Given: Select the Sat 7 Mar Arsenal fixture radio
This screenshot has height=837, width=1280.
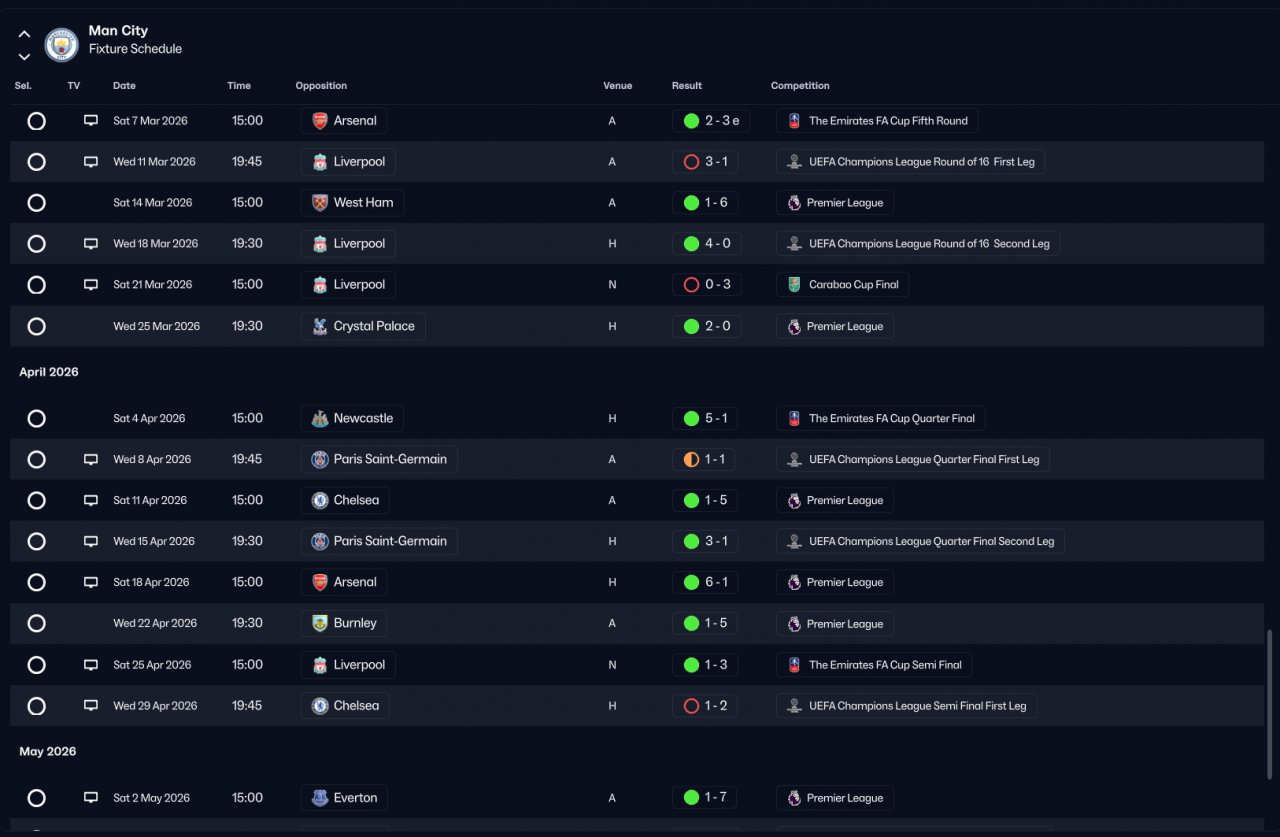Looking at the screenshot, I should click(37, 121).
